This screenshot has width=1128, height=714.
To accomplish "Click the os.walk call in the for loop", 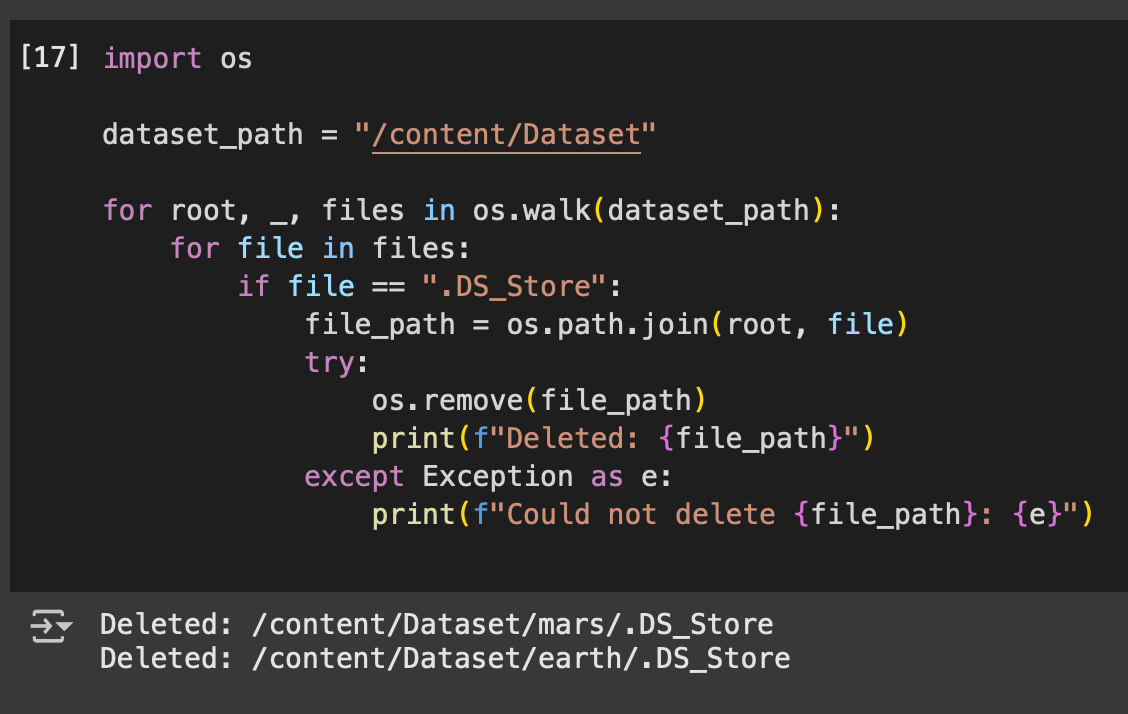I will 531,211.
